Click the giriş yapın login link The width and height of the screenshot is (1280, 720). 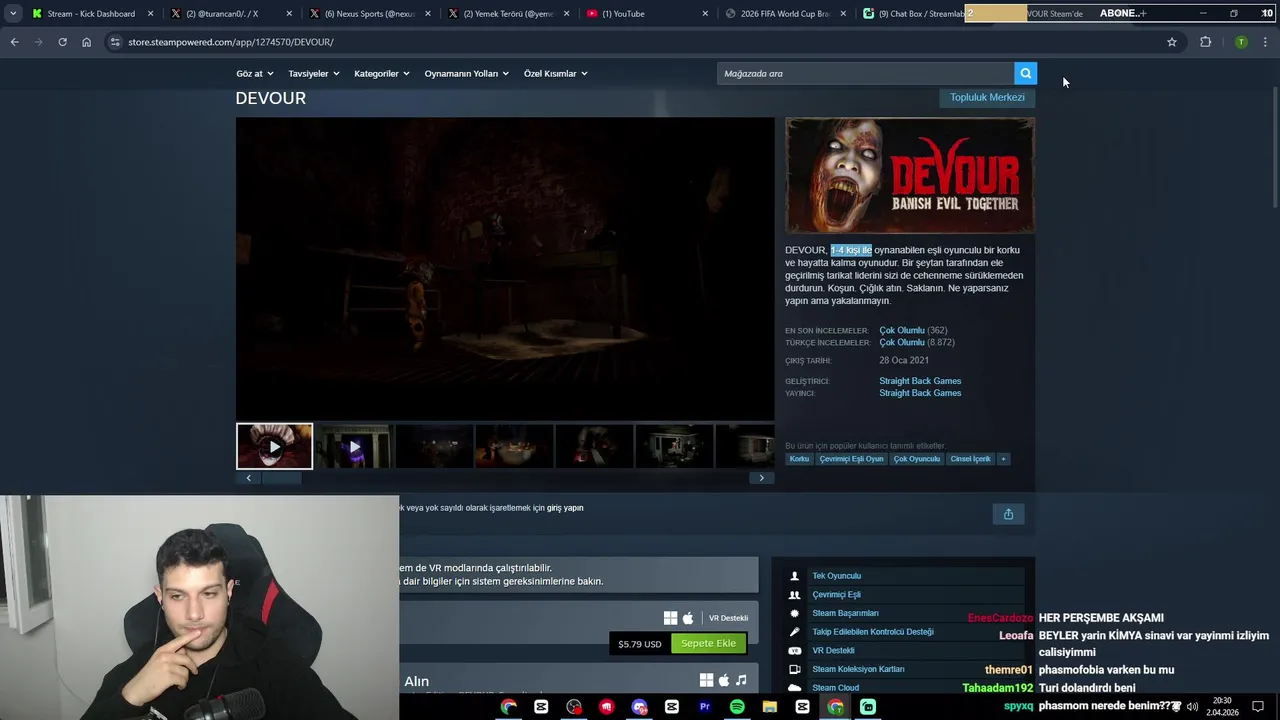click(565, 508)
